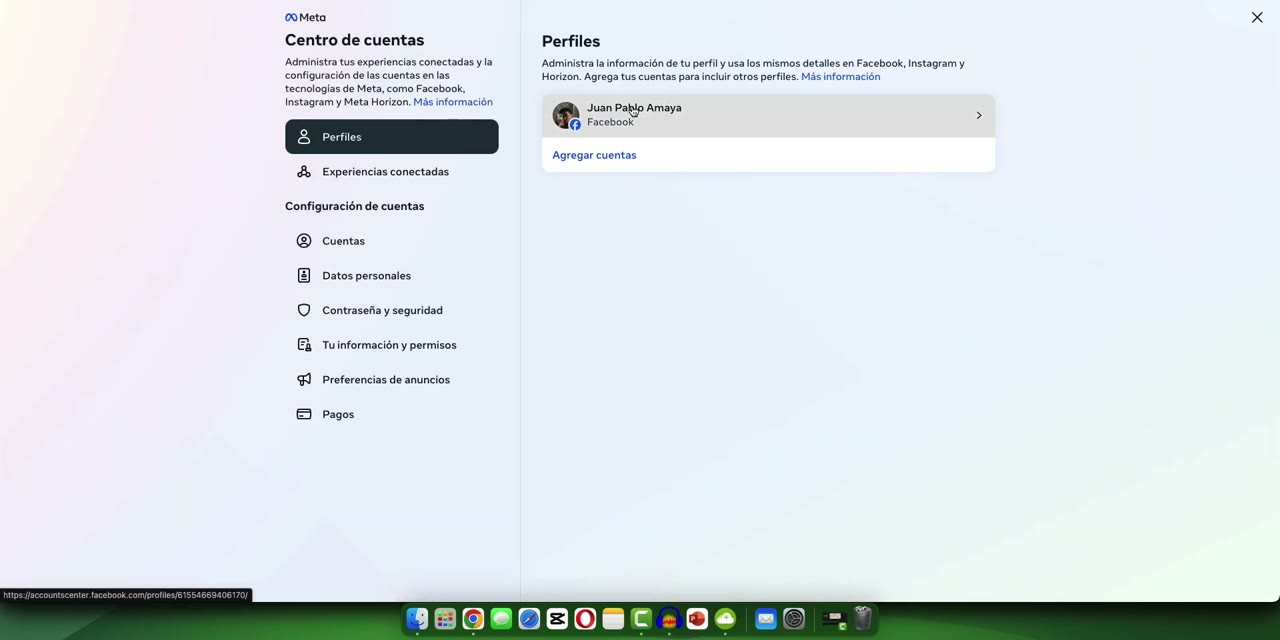
Task: Open CapCut from the dock
Action: 557,620
